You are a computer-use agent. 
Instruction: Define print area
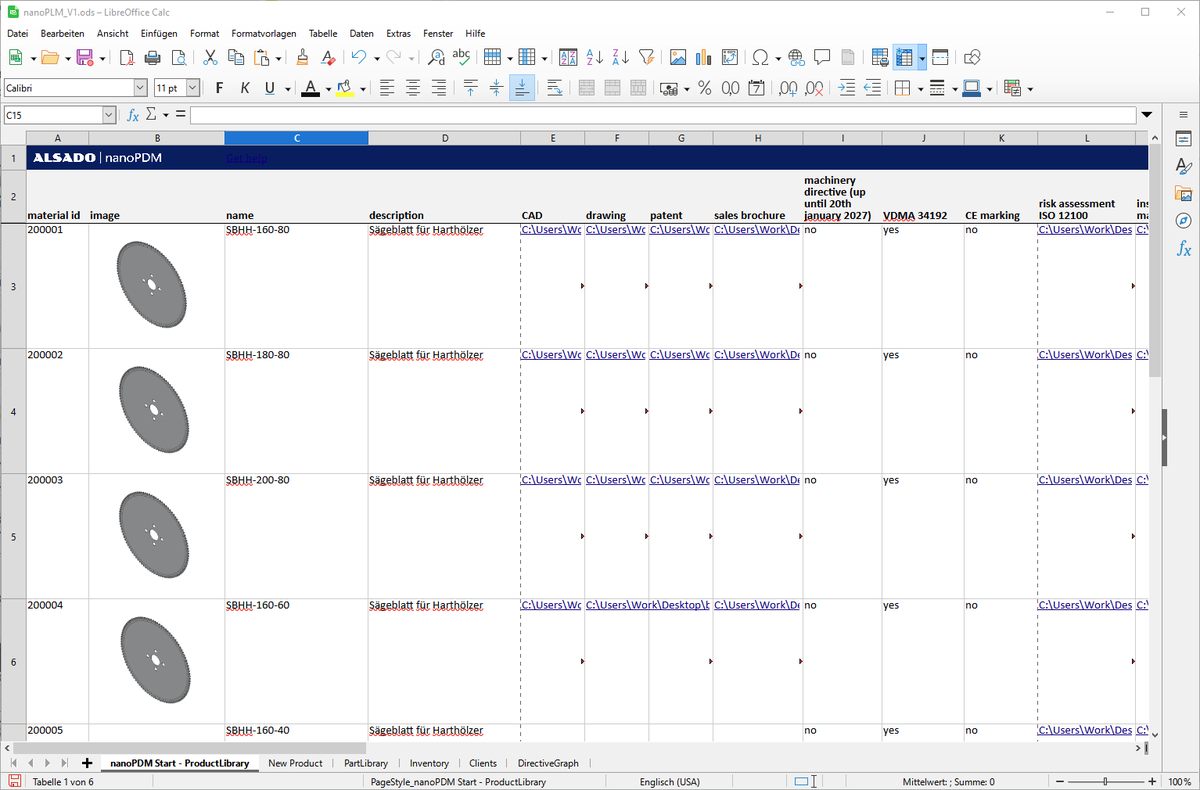[x=880, y=58]
